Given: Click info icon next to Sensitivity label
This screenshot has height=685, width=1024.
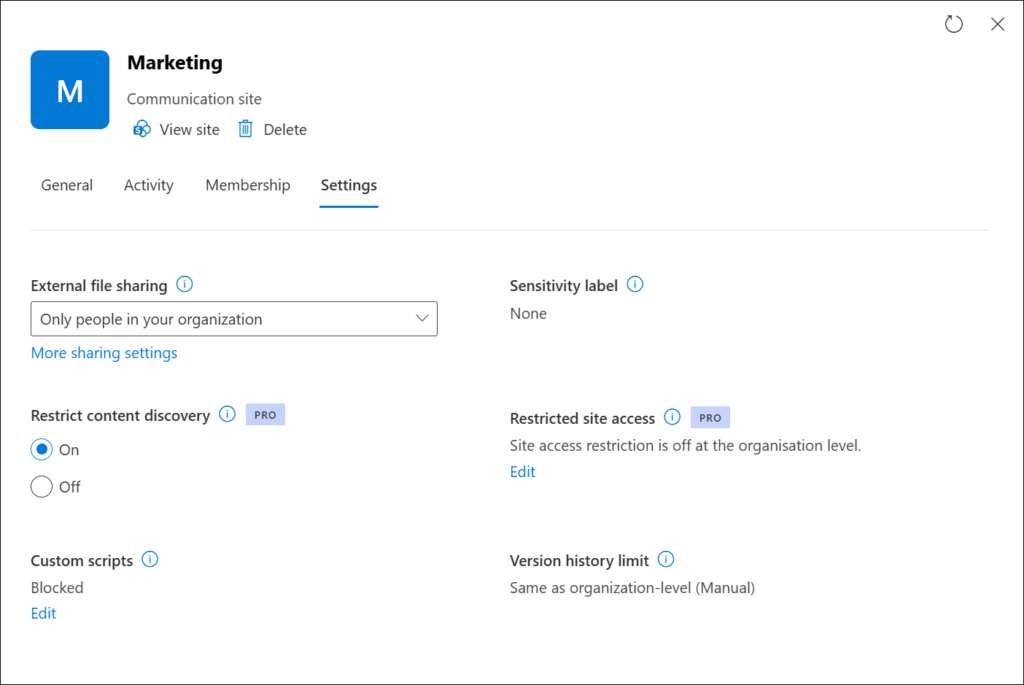Looking at the screenshot, I should point(635,285).
